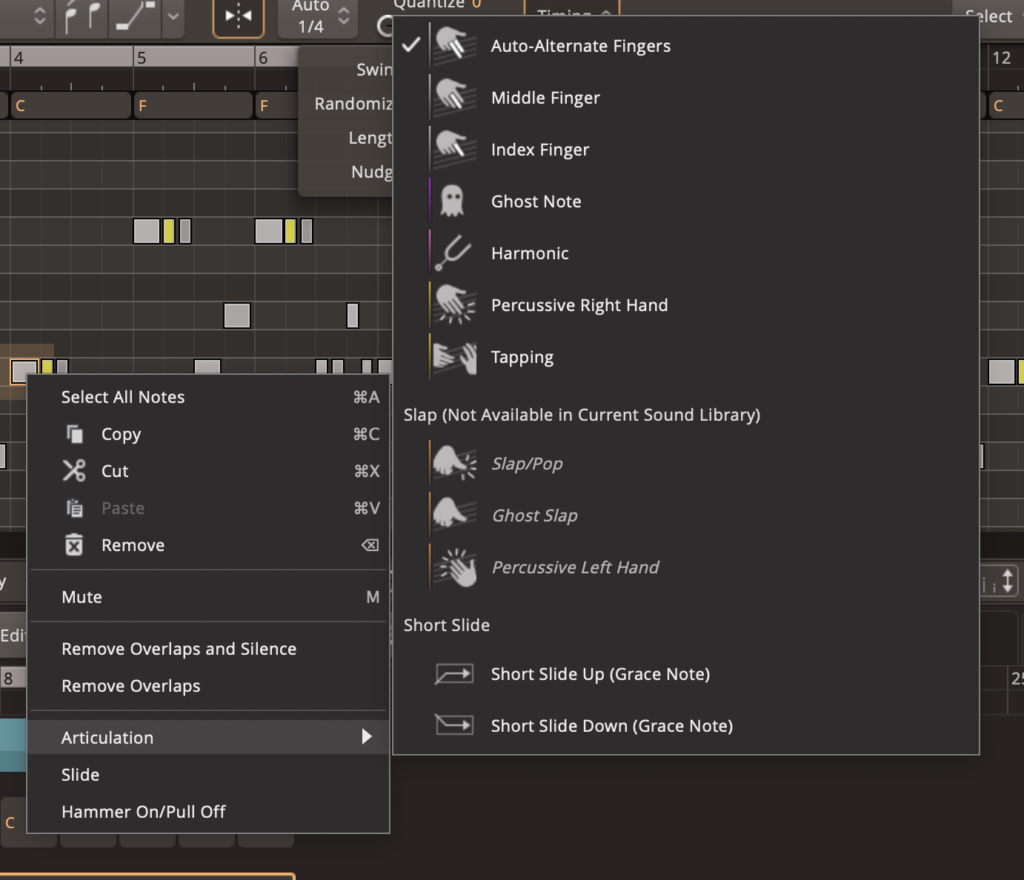Click the greyed-out Slap/Pop articulation

pos(686,464)
